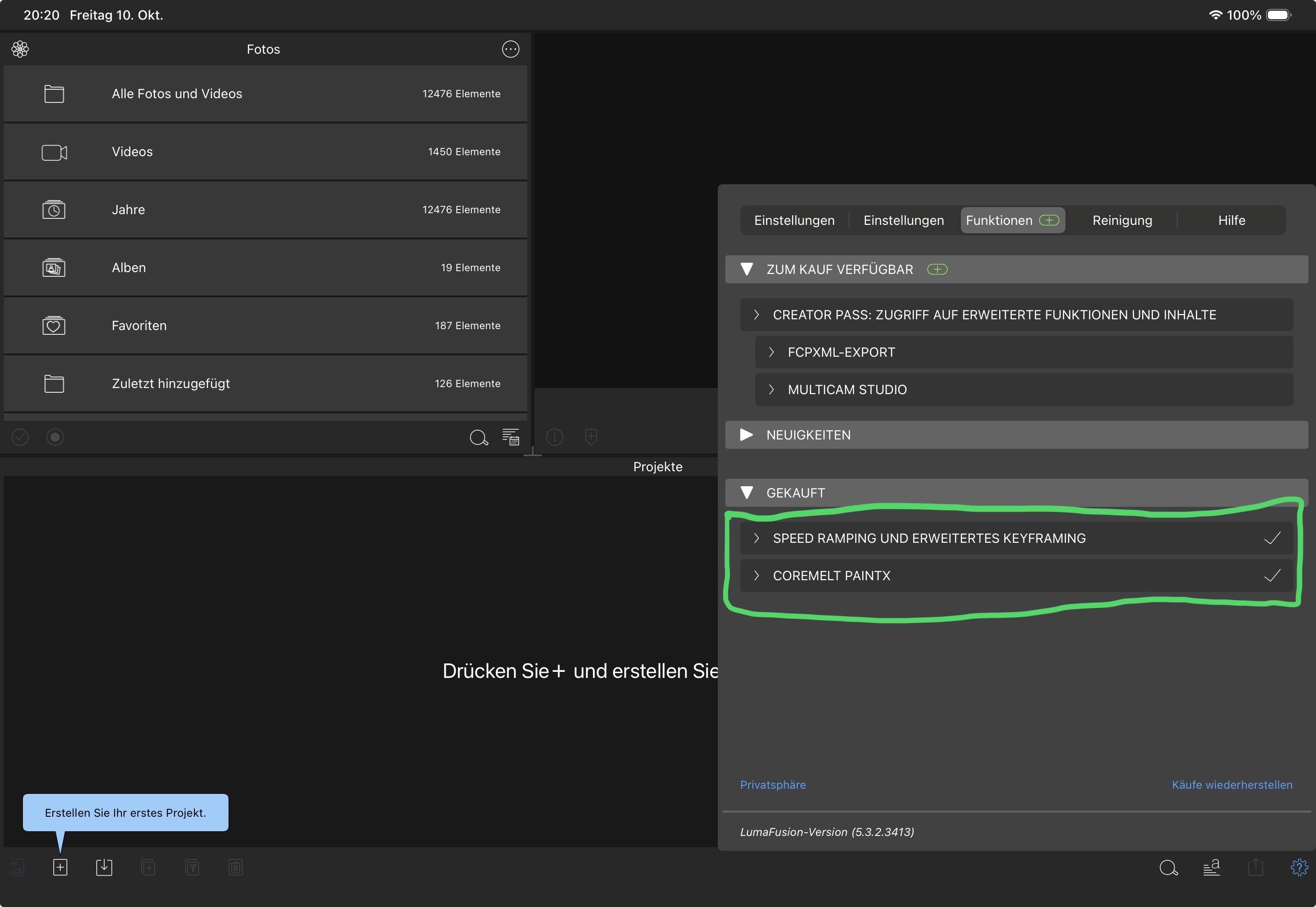1316x907 pixels.
Task: Tap the import project download icon
Action: click(x=104, y=867)
